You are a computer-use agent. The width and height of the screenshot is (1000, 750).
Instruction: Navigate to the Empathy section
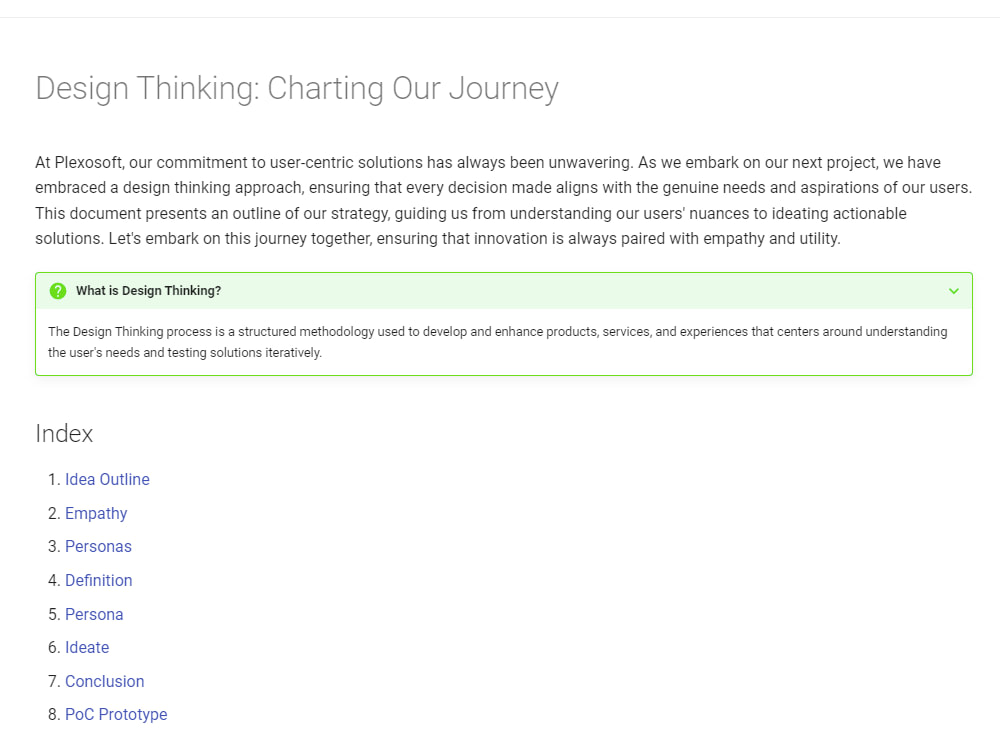click(x=96, y=513)
